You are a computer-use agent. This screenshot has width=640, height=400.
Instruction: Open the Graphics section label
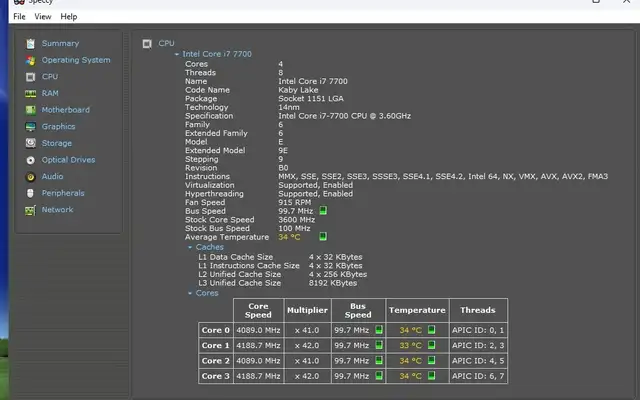pyautogui.click(x=58, y=127)
